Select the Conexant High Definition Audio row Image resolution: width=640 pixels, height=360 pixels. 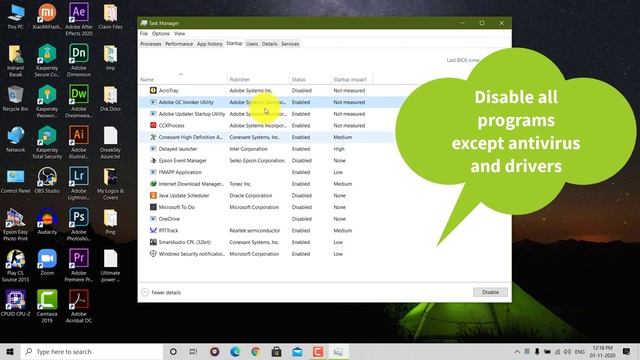(268, 137)
